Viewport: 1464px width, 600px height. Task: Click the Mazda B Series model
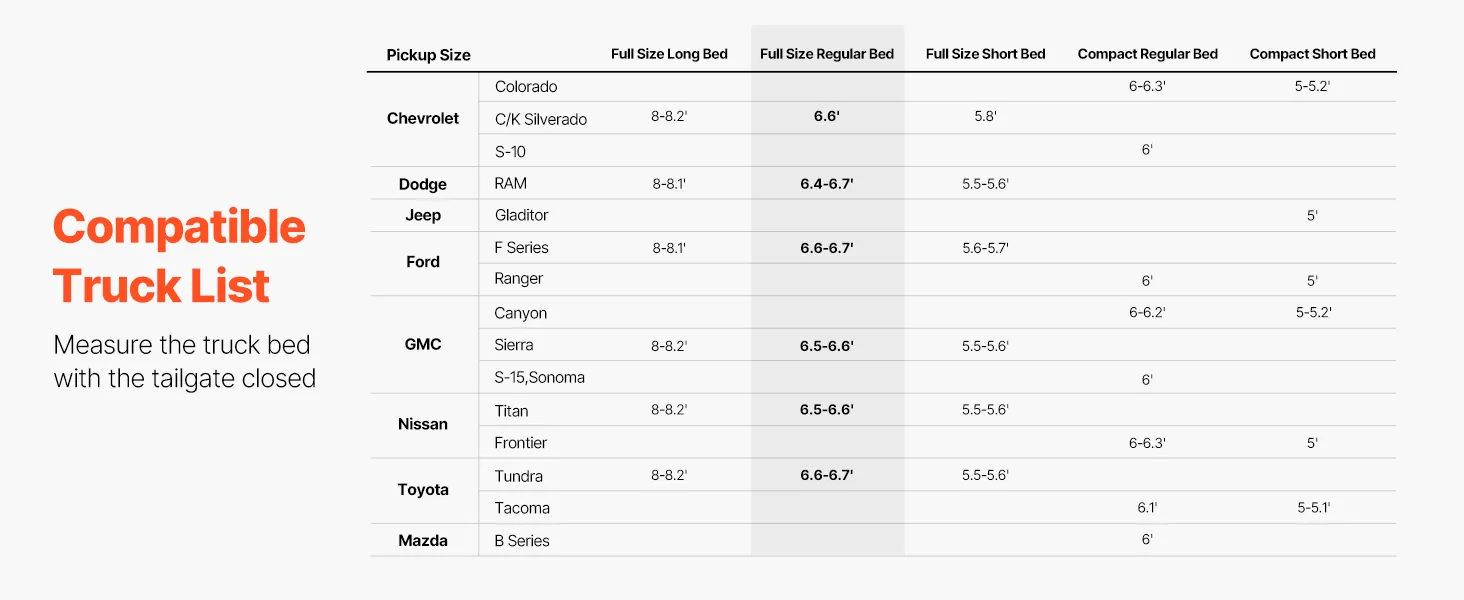pos(522,541)
